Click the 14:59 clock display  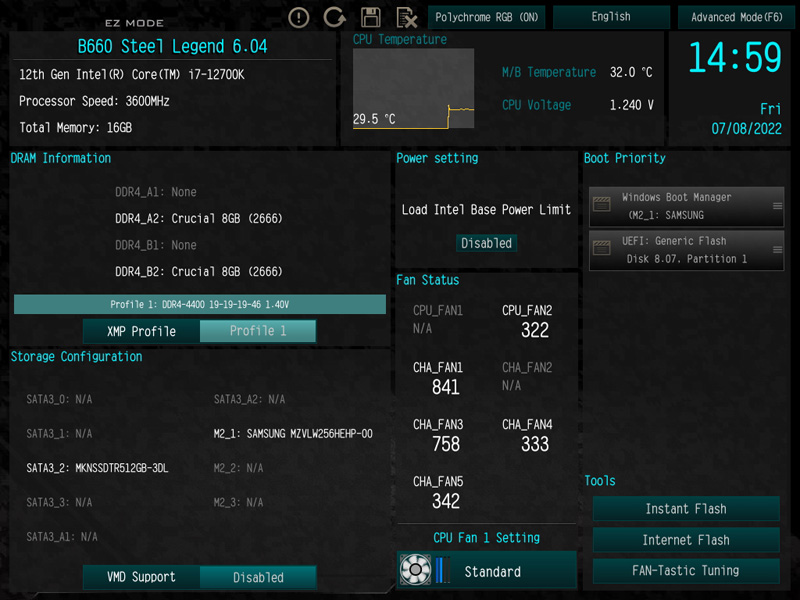(x=735, y=57)
